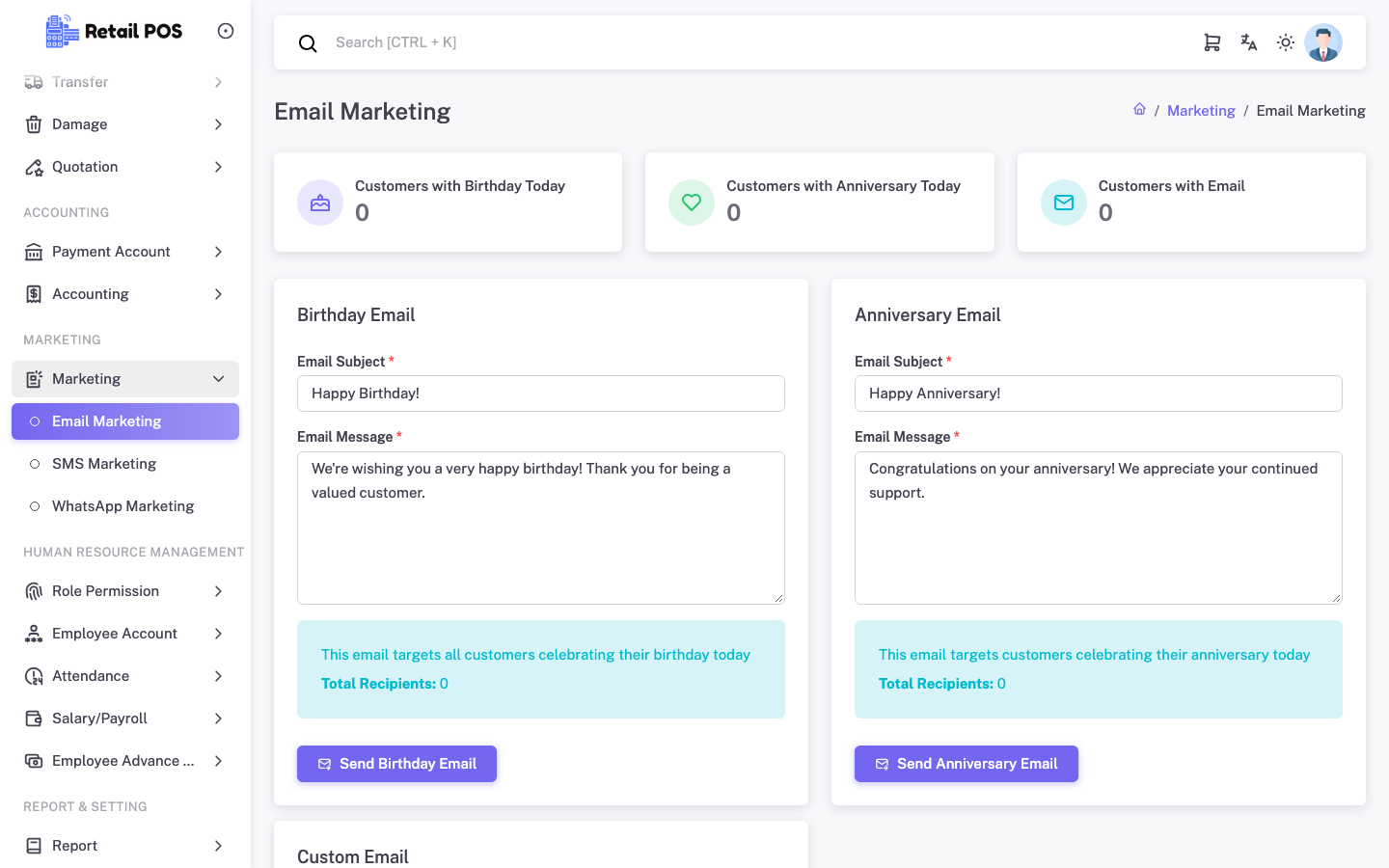The width and height of the screenshot is (1389, 868).
Task: Expand the Employee Account chevron
Action: coord(219,634)
